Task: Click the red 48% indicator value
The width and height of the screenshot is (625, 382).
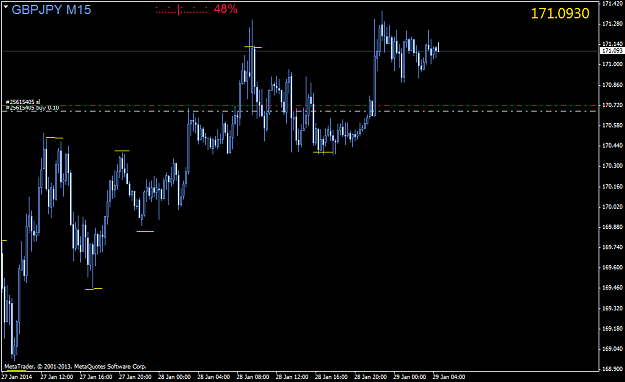Action: [226, 9]
